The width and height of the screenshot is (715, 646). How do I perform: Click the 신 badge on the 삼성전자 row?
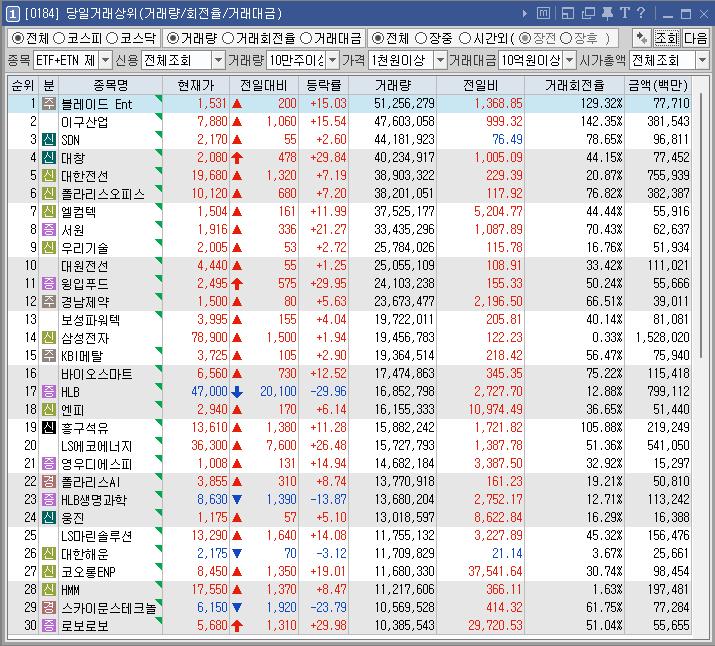click(x=49, y=337)
